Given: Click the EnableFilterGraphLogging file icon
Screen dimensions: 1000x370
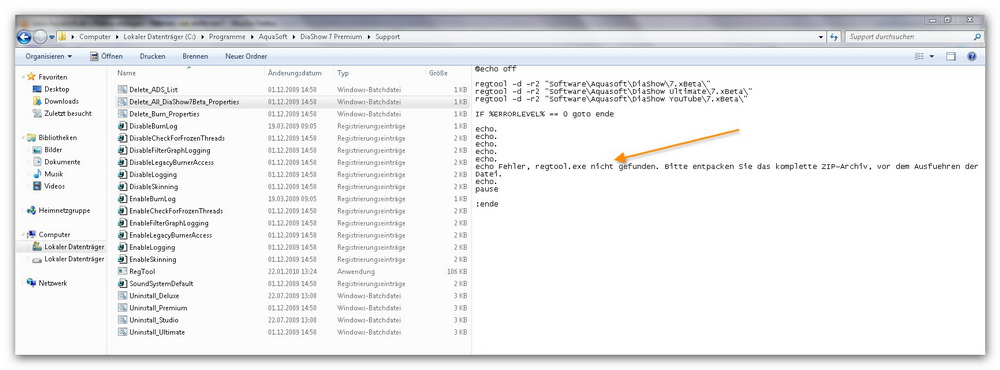Looking at the screenshot, I should [x=122, y=223].
